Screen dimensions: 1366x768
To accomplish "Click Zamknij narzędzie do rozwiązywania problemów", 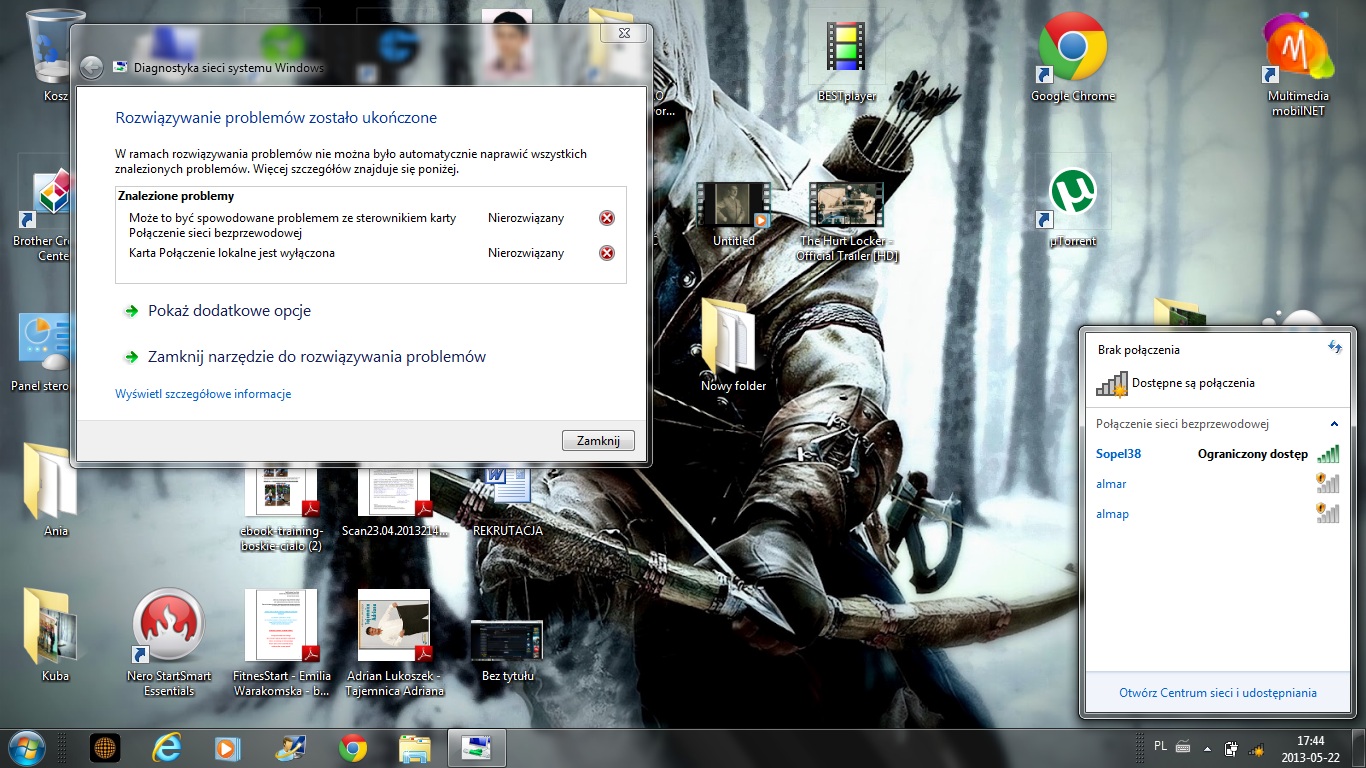I will pyautogui.click(x=316, y=357).
